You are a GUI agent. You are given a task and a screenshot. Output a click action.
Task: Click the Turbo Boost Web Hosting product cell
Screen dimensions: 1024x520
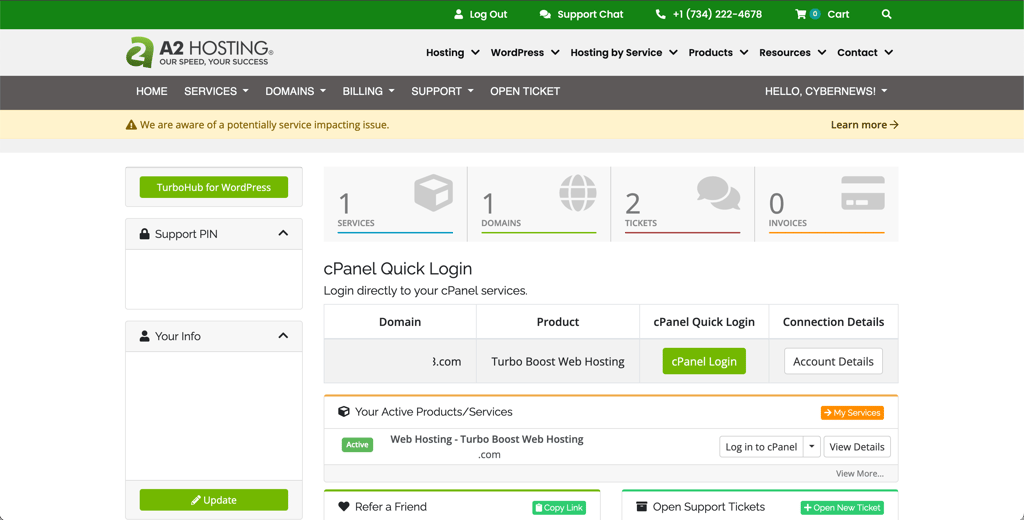coord(558,361)
